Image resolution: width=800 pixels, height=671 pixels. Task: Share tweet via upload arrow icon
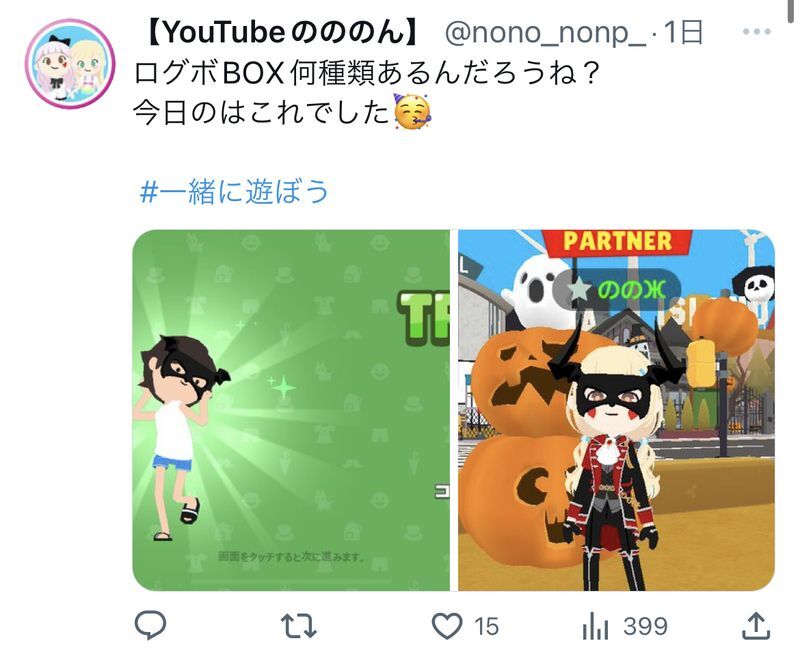tap(755, 626)
